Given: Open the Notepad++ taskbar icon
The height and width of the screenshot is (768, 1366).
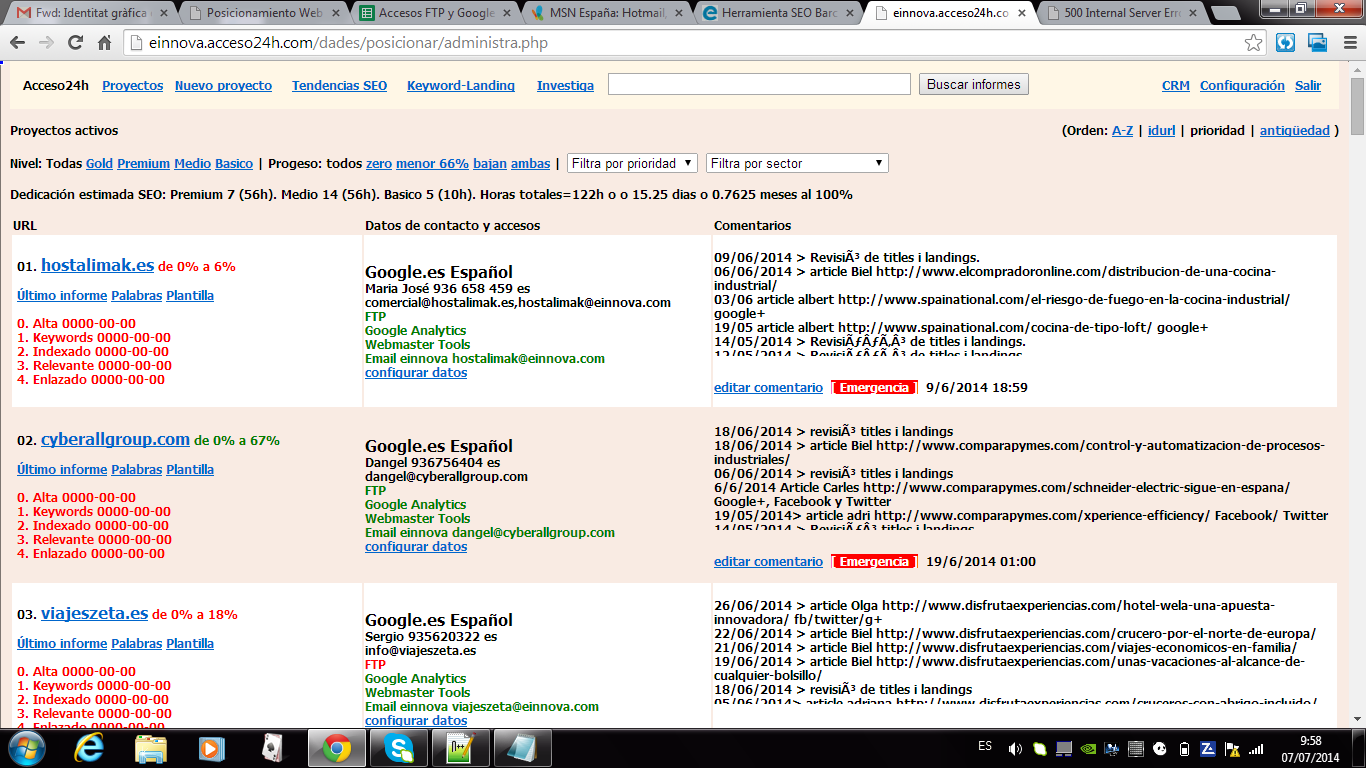Looking at the screenshot, I should [460, 748].
